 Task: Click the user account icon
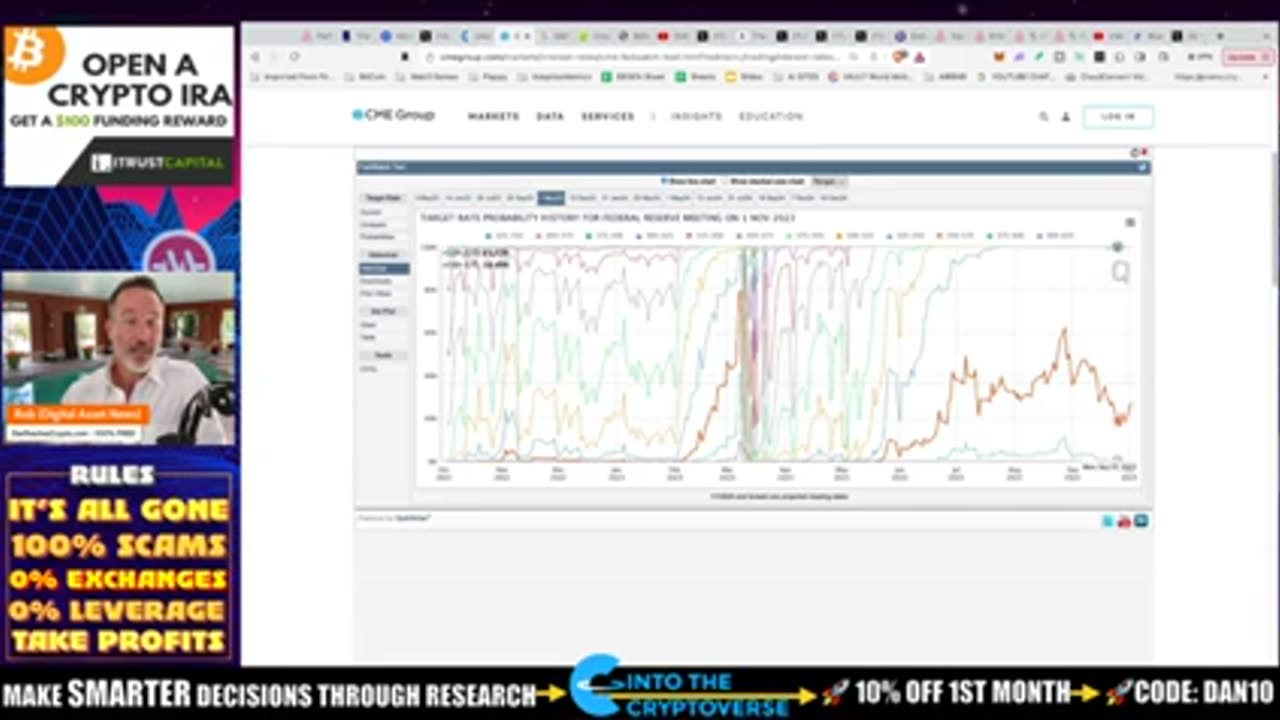click(x=1066, y=116)
